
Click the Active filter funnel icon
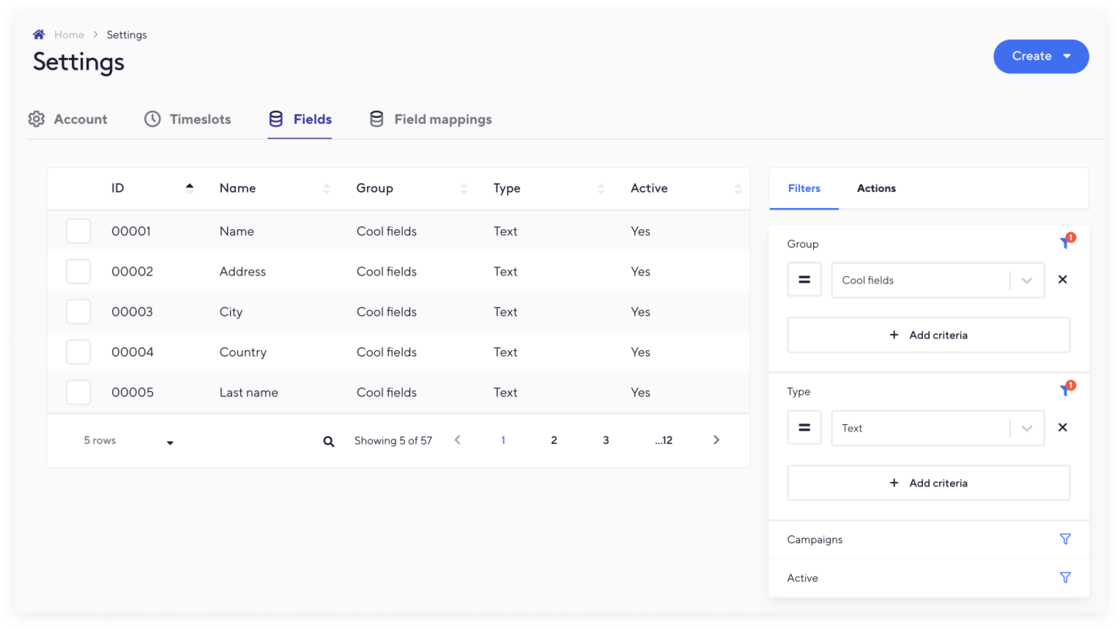coord(1065,578)
